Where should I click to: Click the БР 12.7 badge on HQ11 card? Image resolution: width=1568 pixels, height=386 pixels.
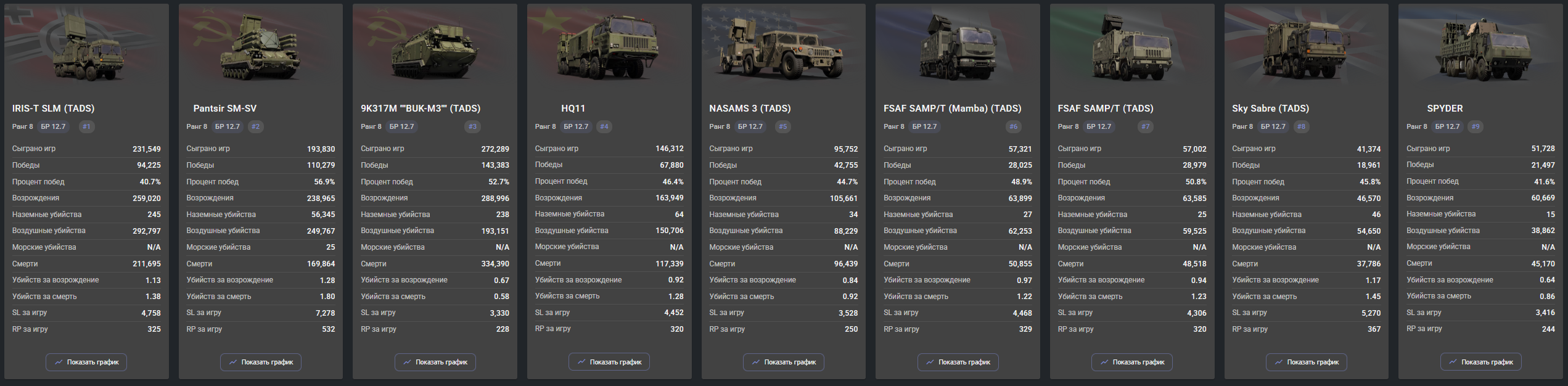click(x=576, y=126)
